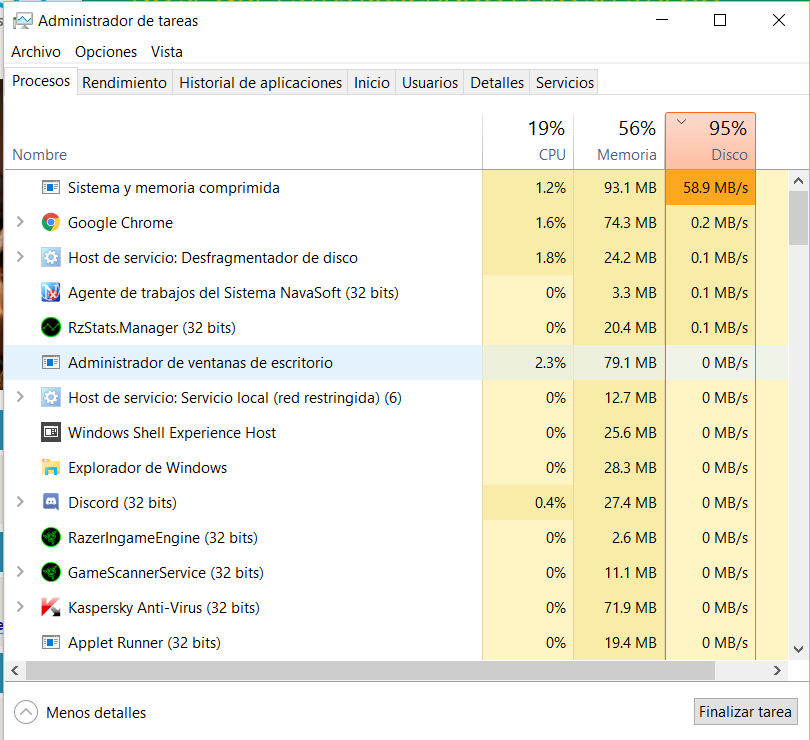Image resolution: width=810 pixels, height=740 pixels.
Task: Click the 2.3% CPU value
Action: tap(550, 362)
